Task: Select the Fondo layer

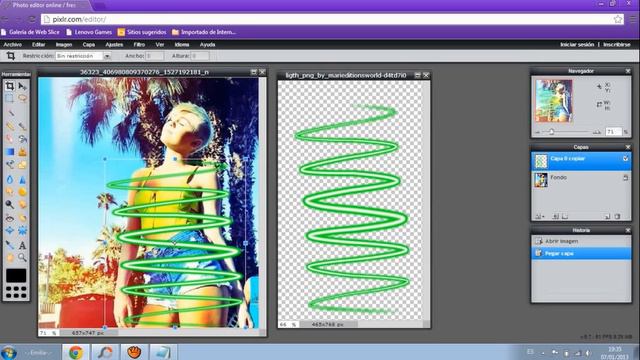Action: pyautogui.click(x=581, y=180)
